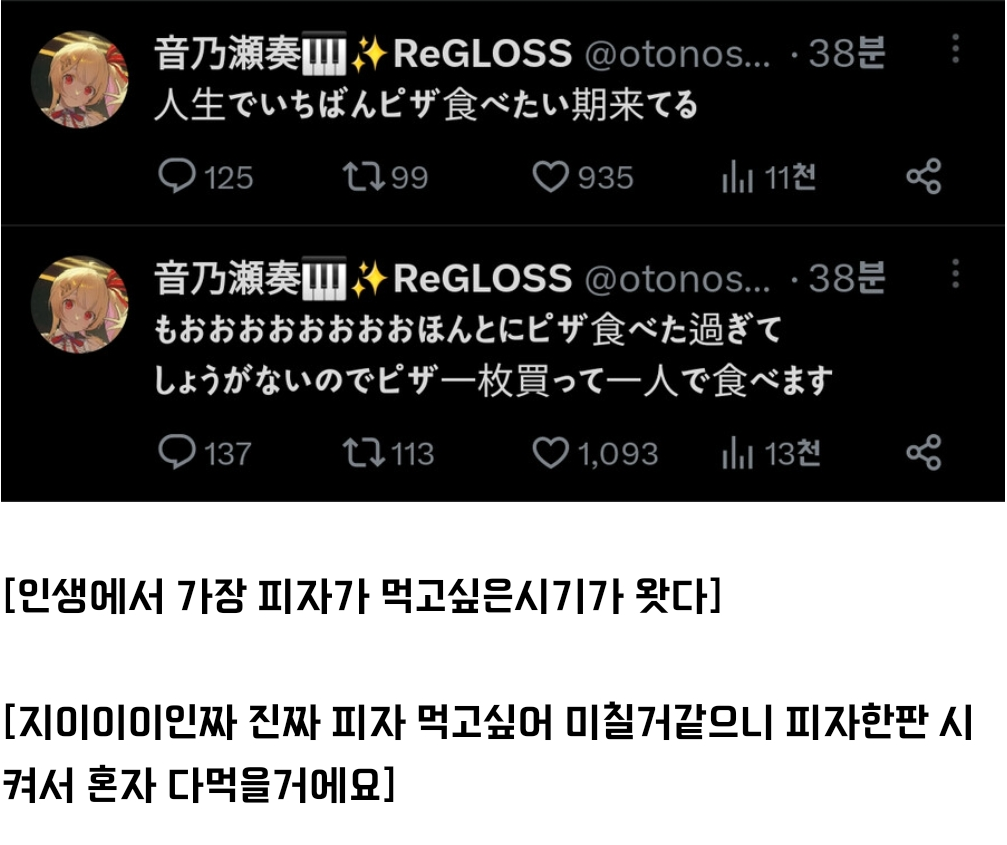The width and height of the screenshot is (1007, 845).
Task: Open @otonos handle in second tweet
Action: click(x=677, y=279)
